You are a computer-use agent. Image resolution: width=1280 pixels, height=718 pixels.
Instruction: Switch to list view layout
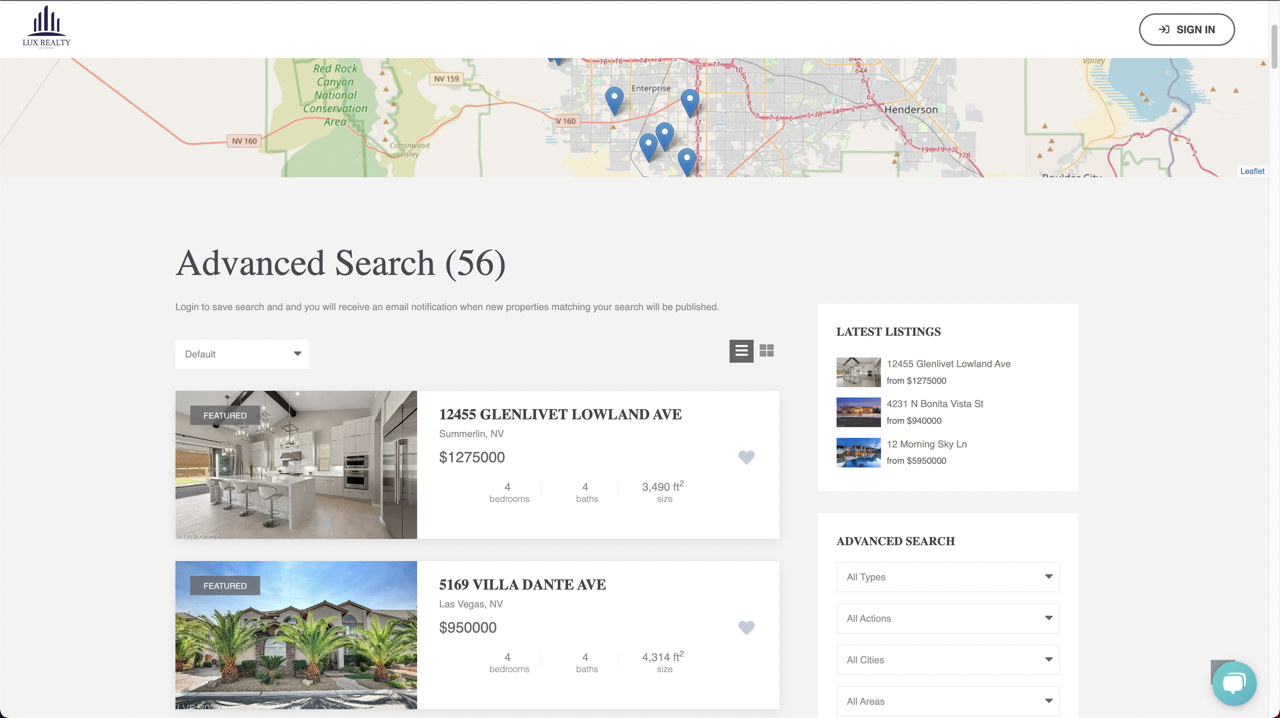coord(741,351)
